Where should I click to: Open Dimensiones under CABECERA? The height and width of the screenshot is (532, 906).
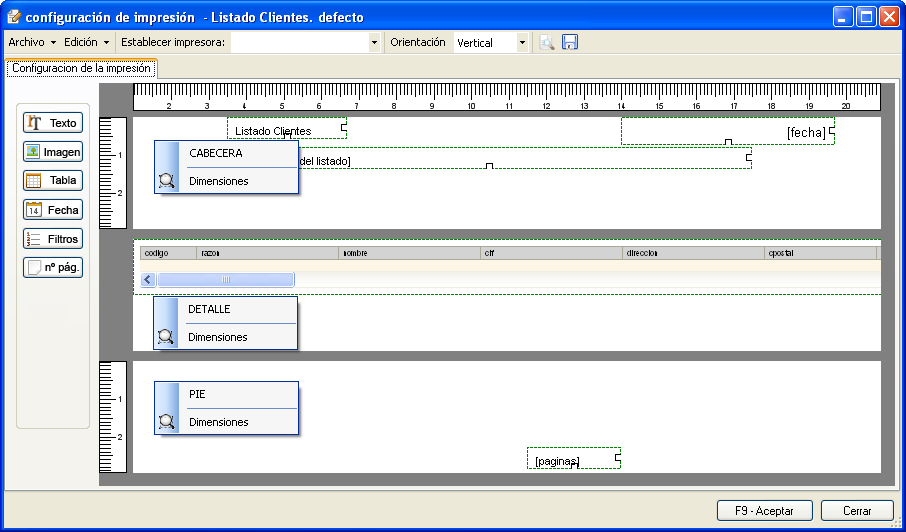pos(218,181)
